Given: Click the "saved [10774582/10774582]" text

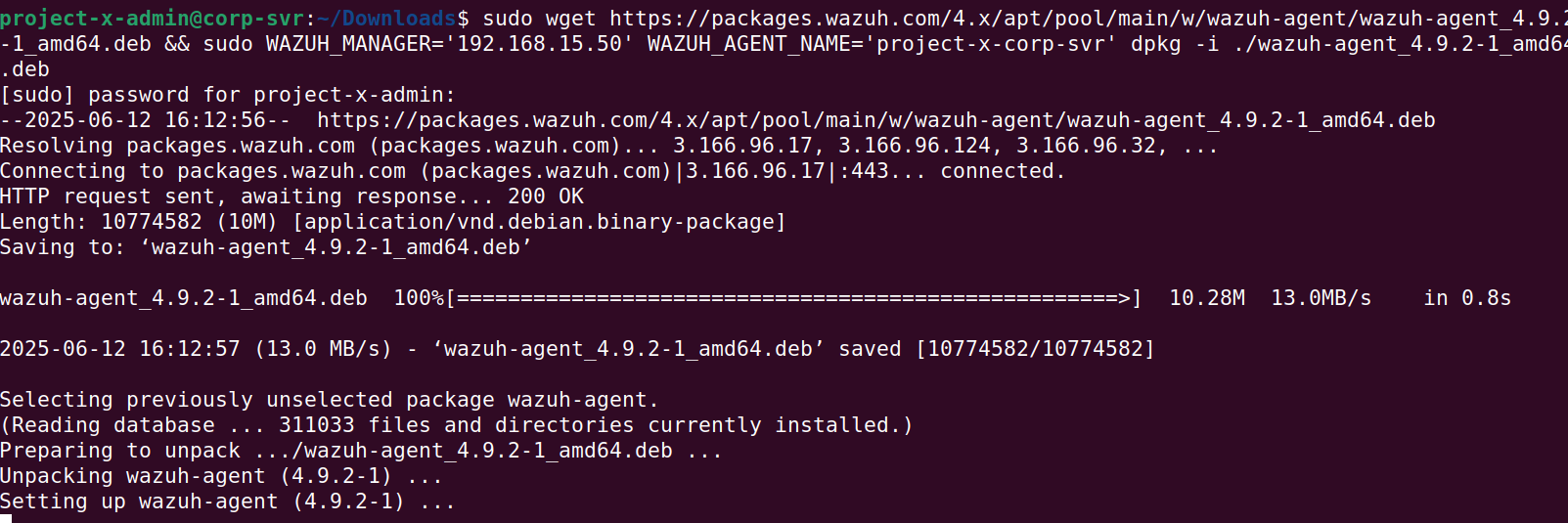Looking at the screenshot, I should pos(996,349).
